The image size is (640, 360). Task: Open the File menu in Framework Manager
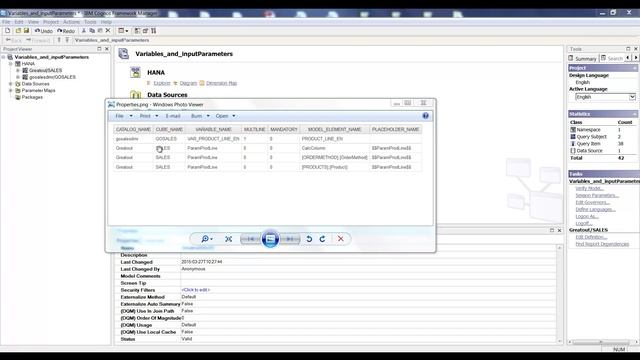tap(6, 22)
